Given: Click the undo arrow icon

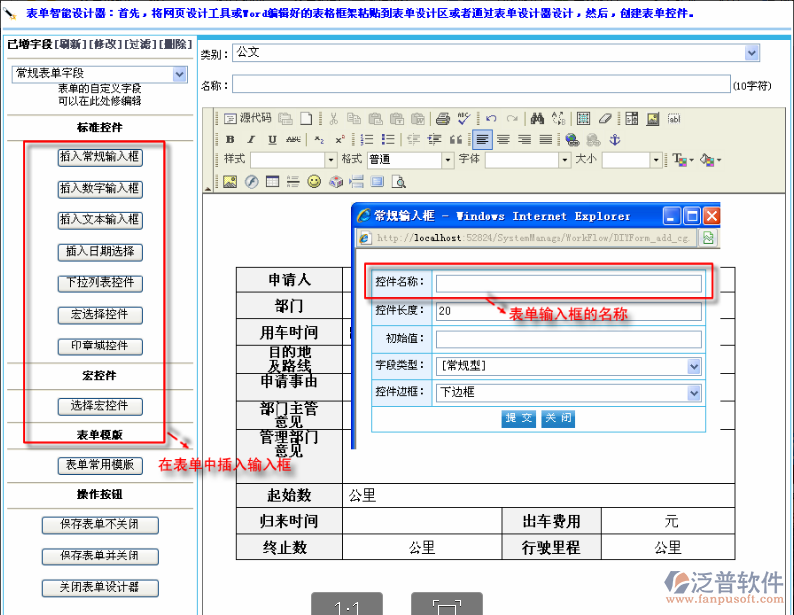Looking at the screenshot, I should point(491,118).
